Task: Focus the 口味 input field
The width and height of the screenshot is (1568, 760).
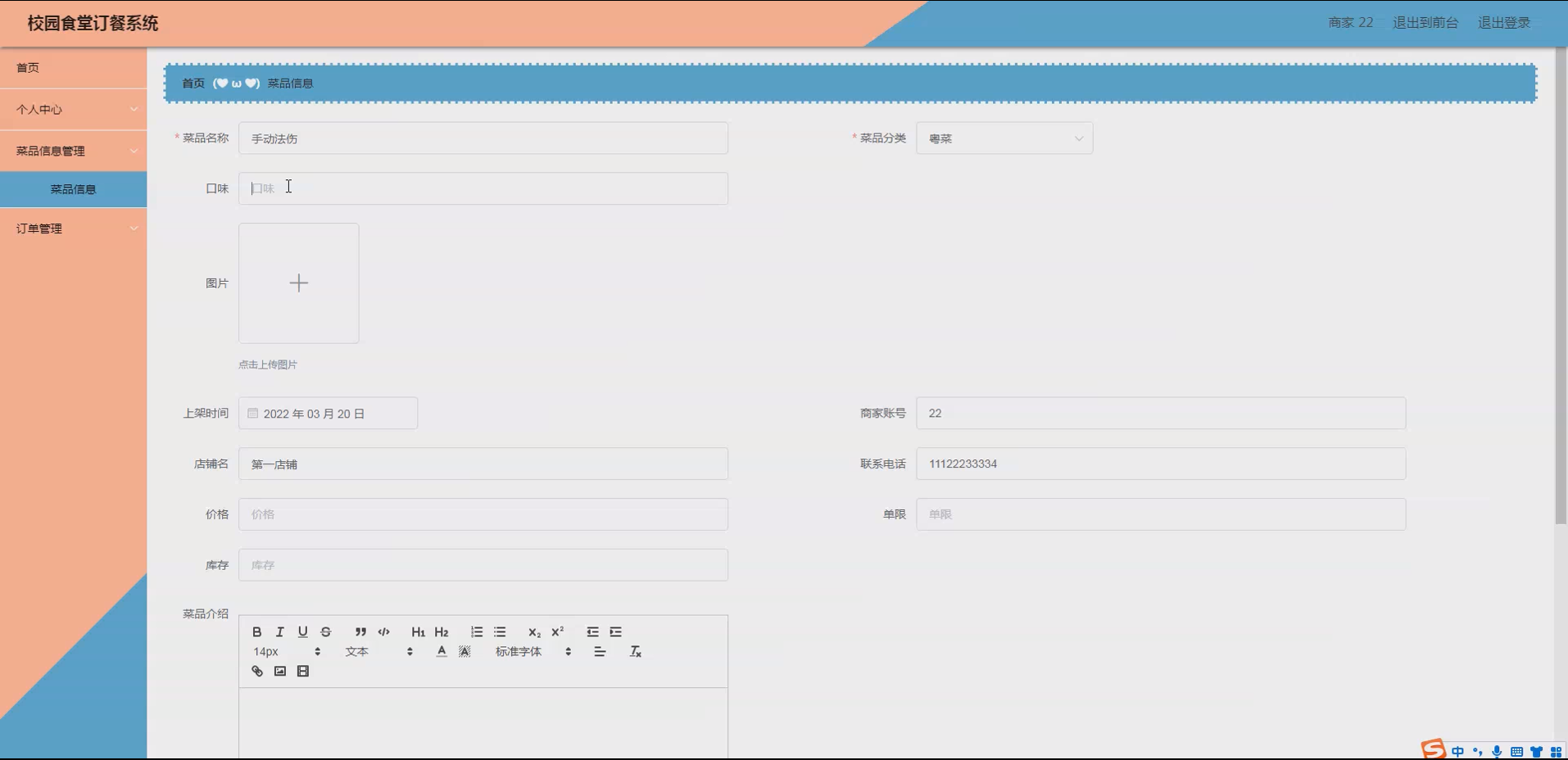Action: click(483, 188)
